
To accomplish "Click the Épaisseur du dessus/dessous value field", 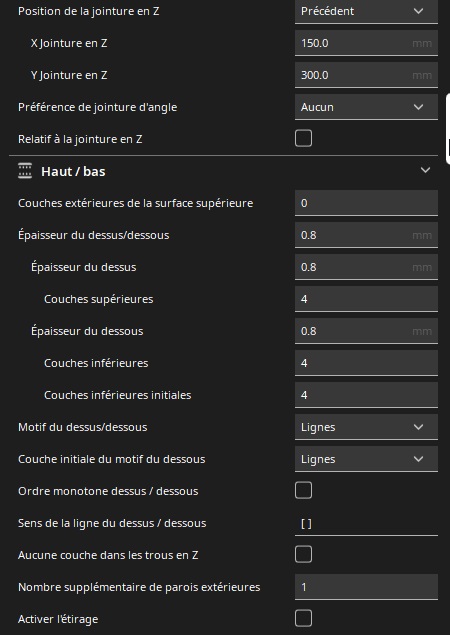I will [x=366, y=235].
